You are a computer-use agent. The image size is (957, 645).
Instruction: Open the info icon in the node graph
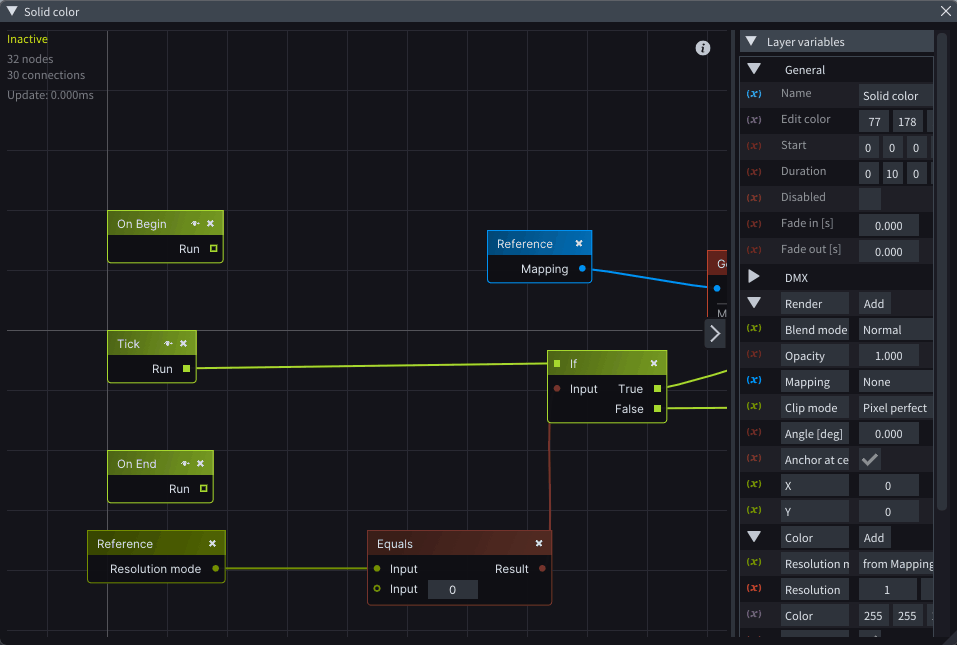click(702, 48)
